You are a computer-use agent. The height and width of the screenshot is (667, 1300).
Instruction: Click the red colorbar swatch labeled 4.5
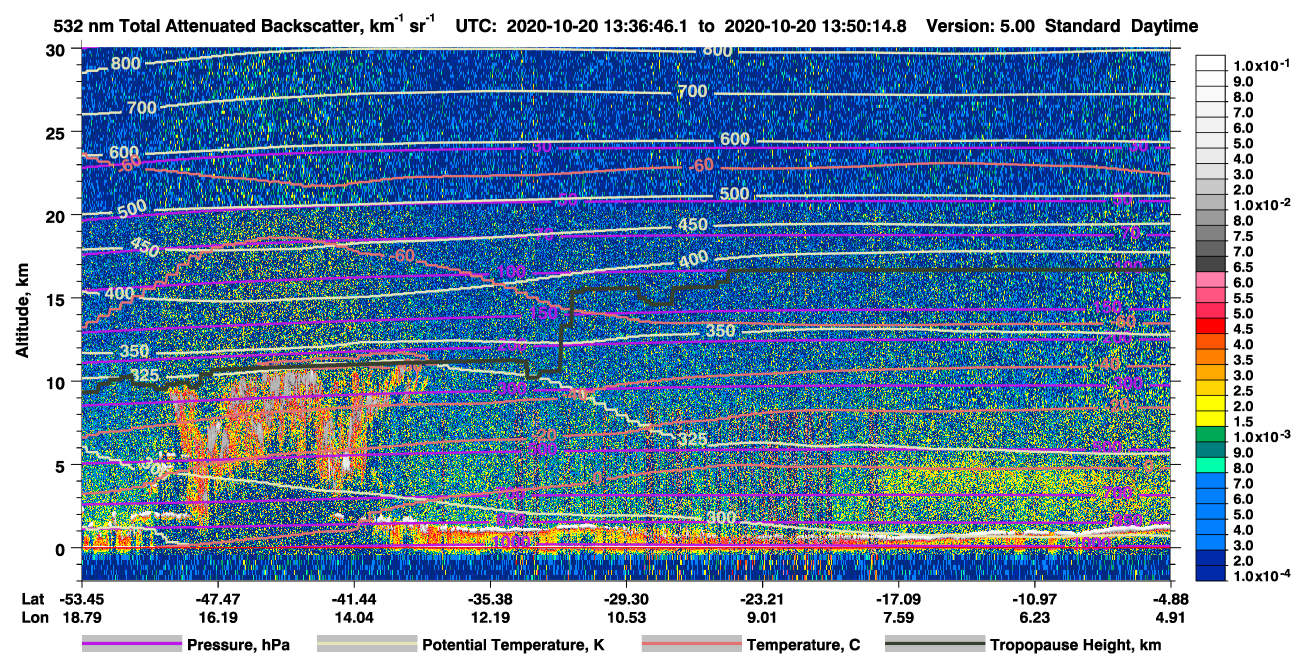click(x=1211, y=328)
